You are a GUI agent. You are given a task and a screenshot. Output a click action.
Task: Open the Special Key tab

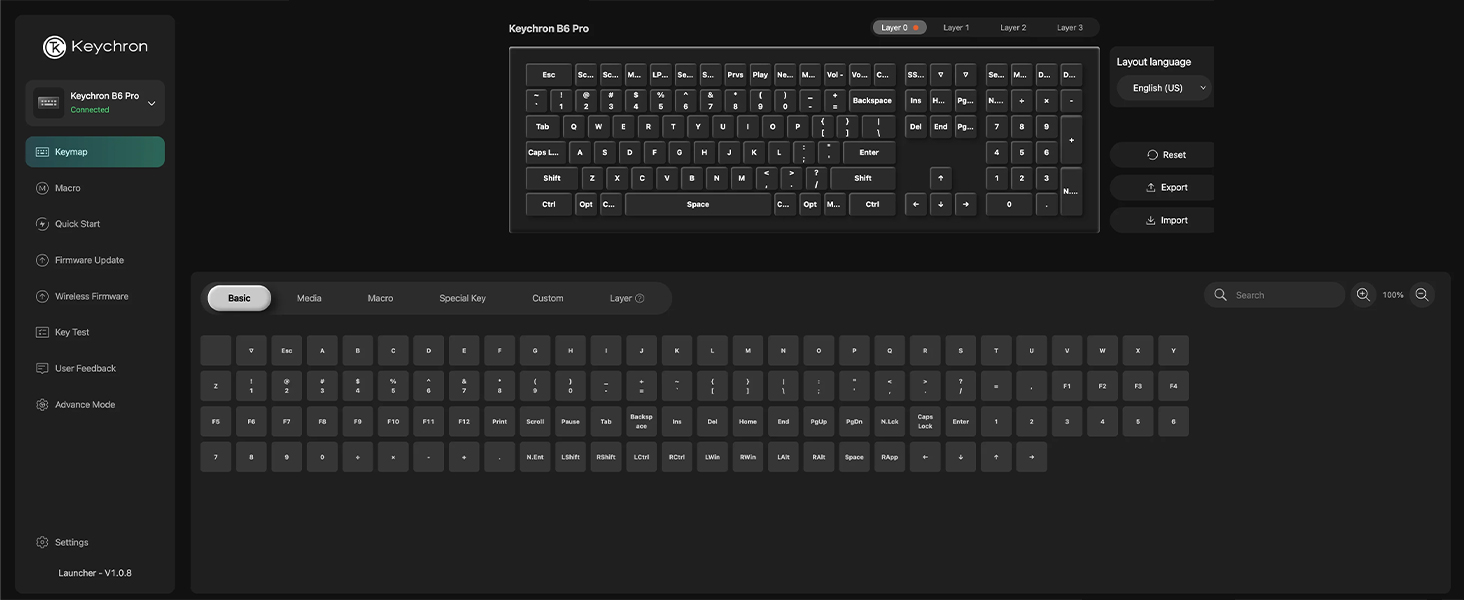(462, 298)
